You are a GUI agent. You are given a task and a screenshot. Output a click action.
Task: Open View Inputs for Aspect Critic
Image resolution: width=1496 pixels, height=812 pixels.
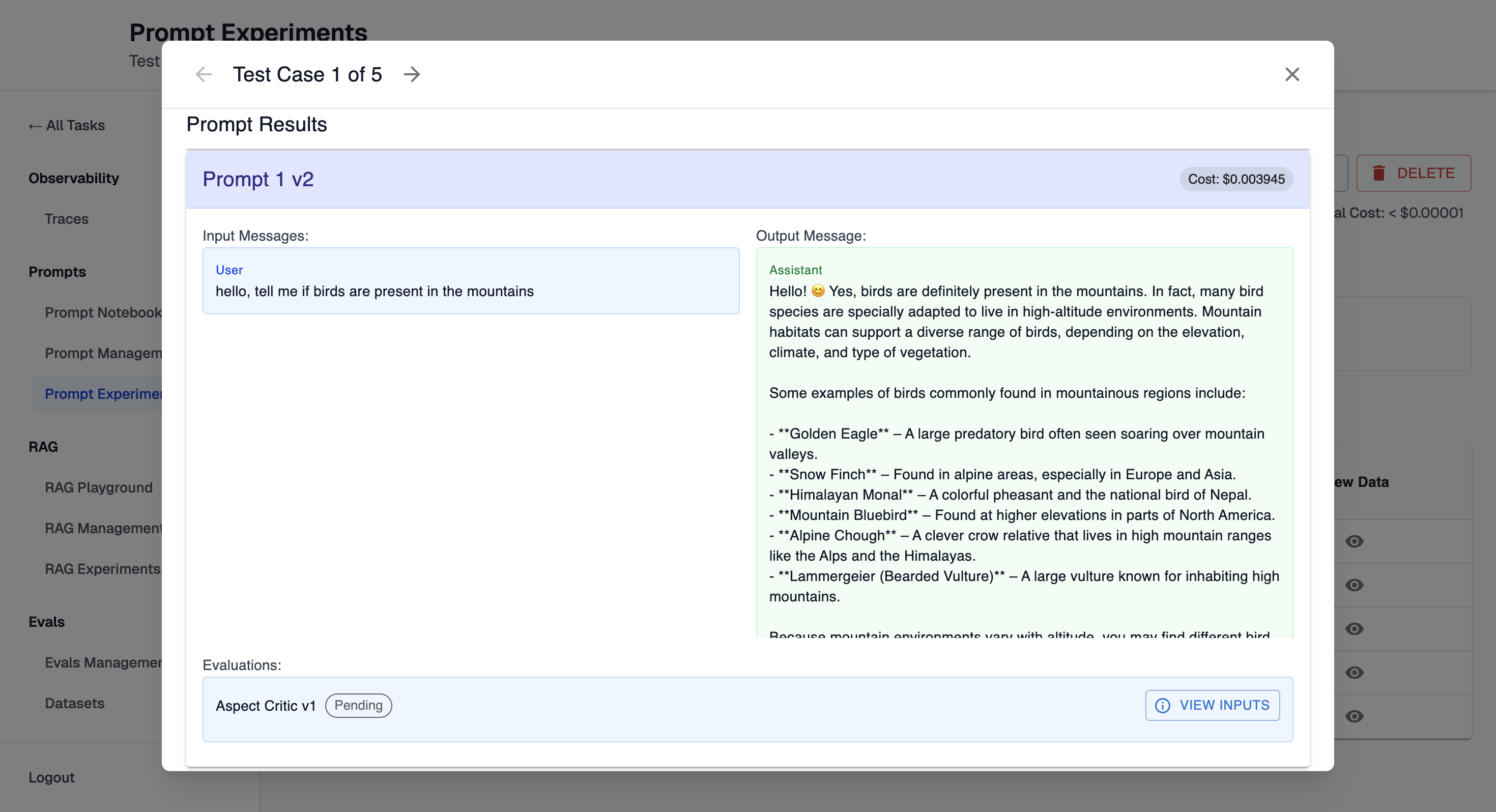tap(1212, 705)
